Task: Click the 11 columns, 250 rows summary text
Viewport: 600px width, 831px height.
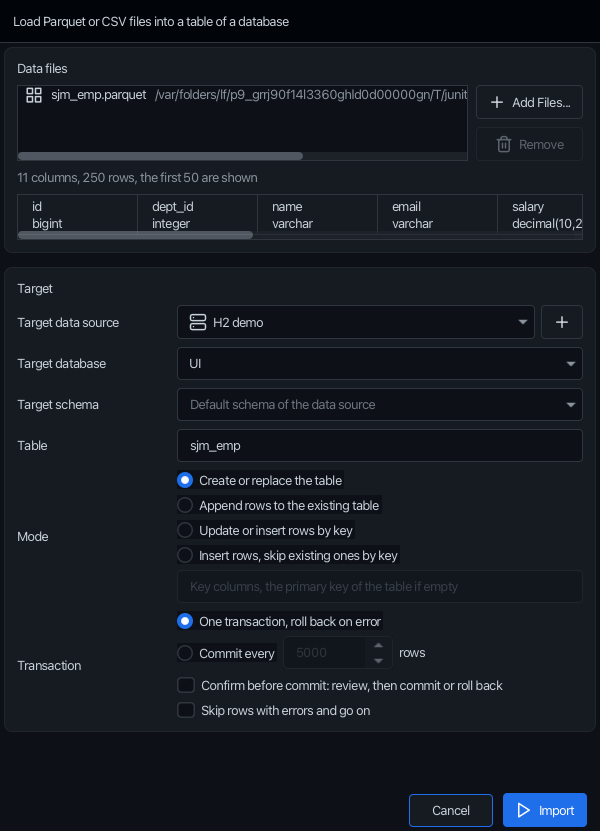Action: 137,178
